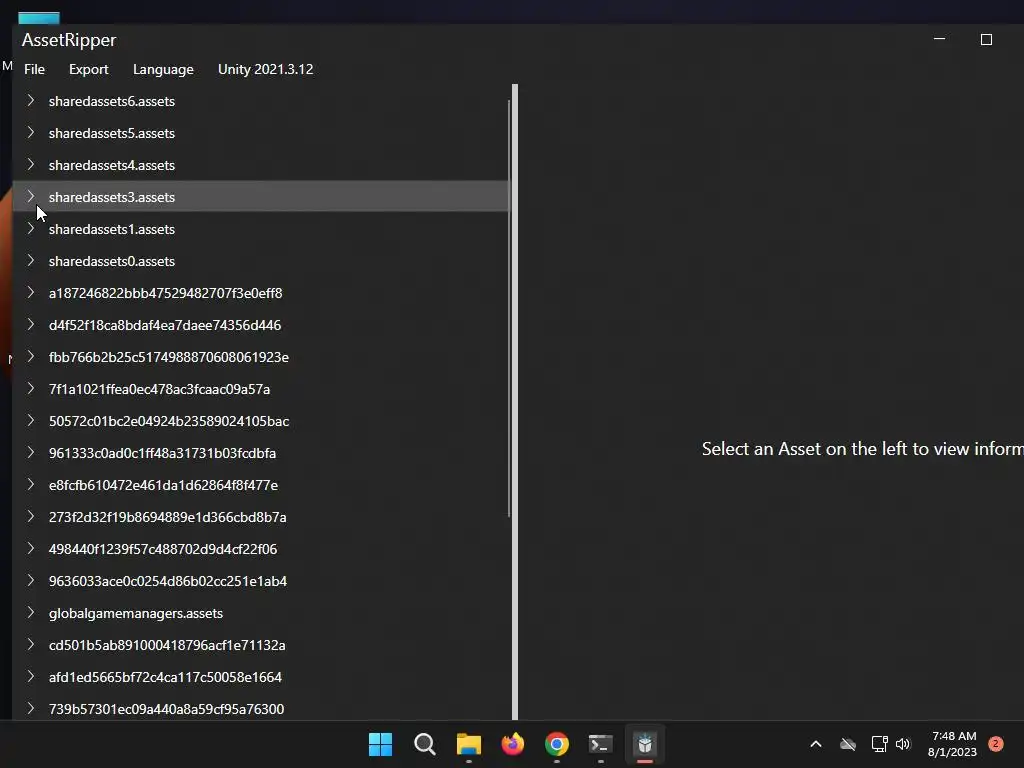1024x768 pixels.
Task: Expand the fbb766b2b25c5174988870608061923e chevron
Action: [x=30, y=357]
